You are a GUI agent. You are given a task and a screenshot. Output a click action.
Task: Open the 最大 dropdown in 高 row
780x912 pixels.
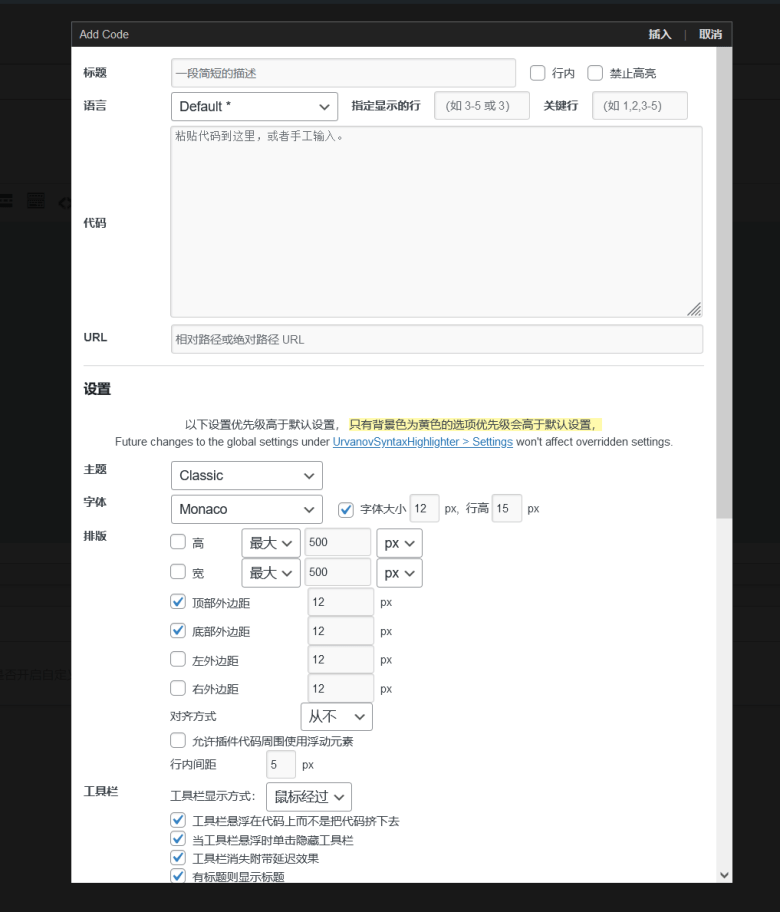point(270,543)
